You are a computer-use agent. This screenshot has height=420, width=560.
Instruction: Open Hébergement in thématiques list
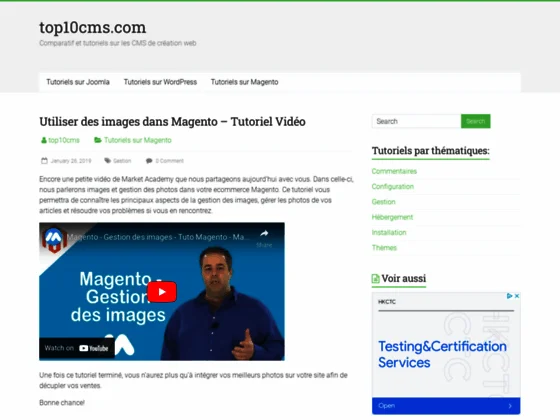392,217
